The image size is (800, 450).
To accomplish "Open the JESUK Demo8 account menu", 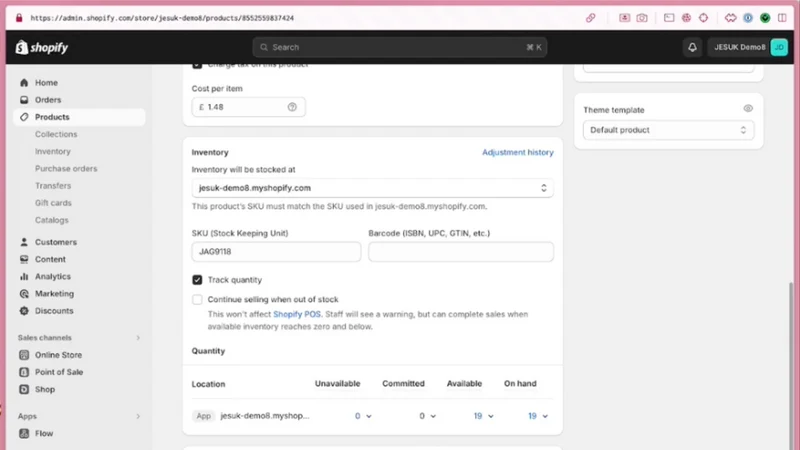I will (749, 47).
